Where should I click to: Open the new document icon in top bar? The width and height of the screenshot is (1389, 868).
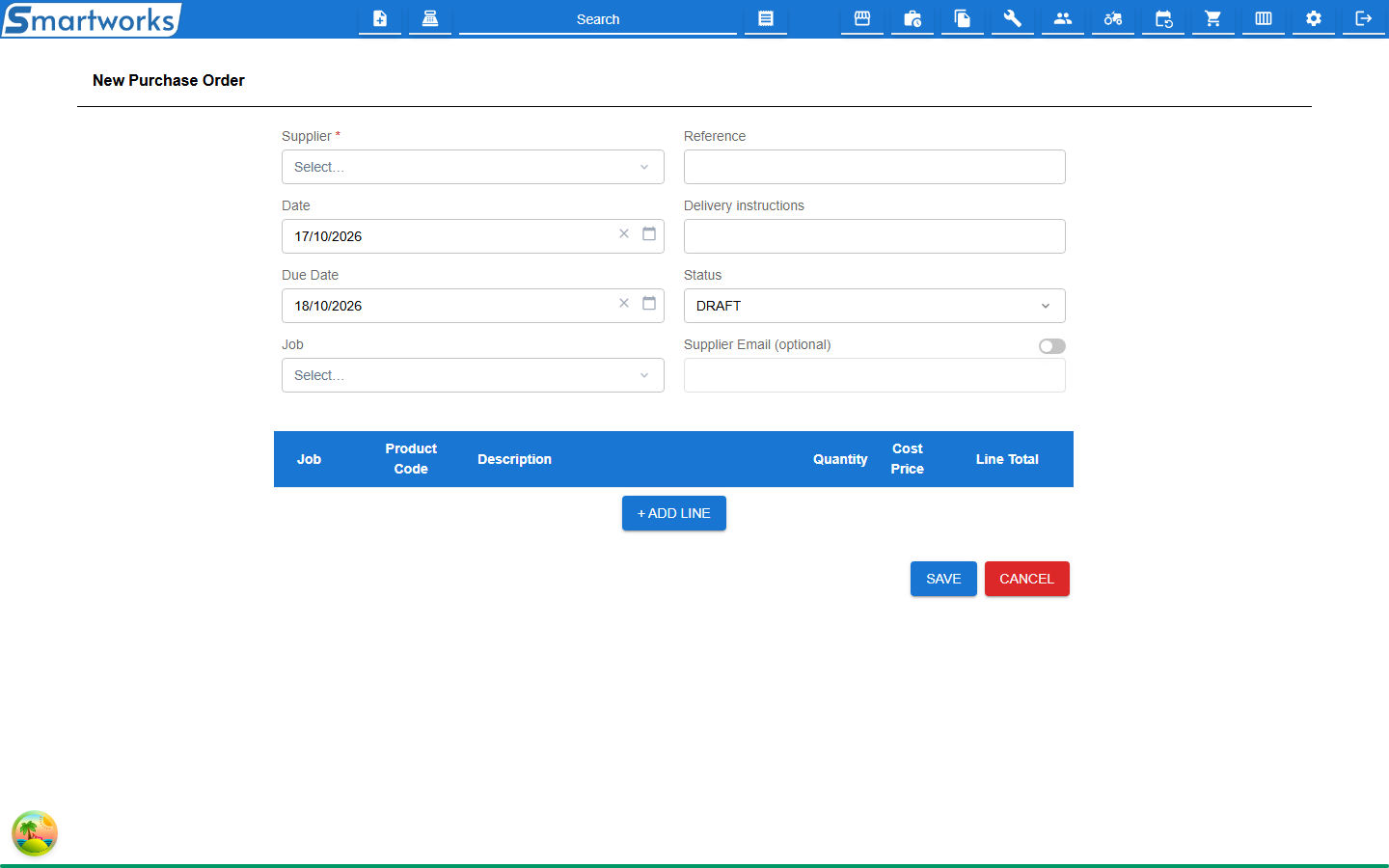[x=380, y=18]
